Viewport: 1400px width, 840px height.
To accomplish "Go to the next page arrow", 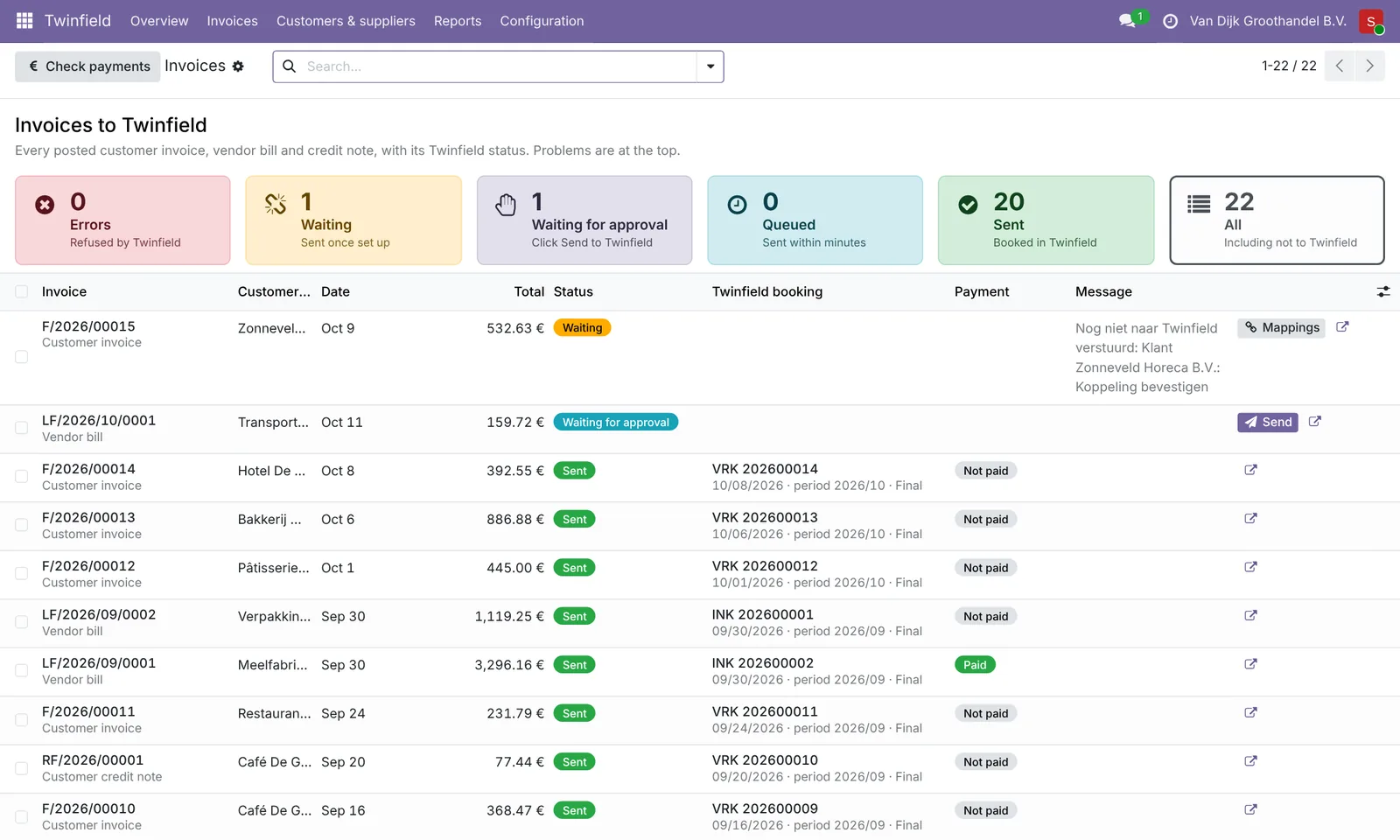I will pos(1369,66).
